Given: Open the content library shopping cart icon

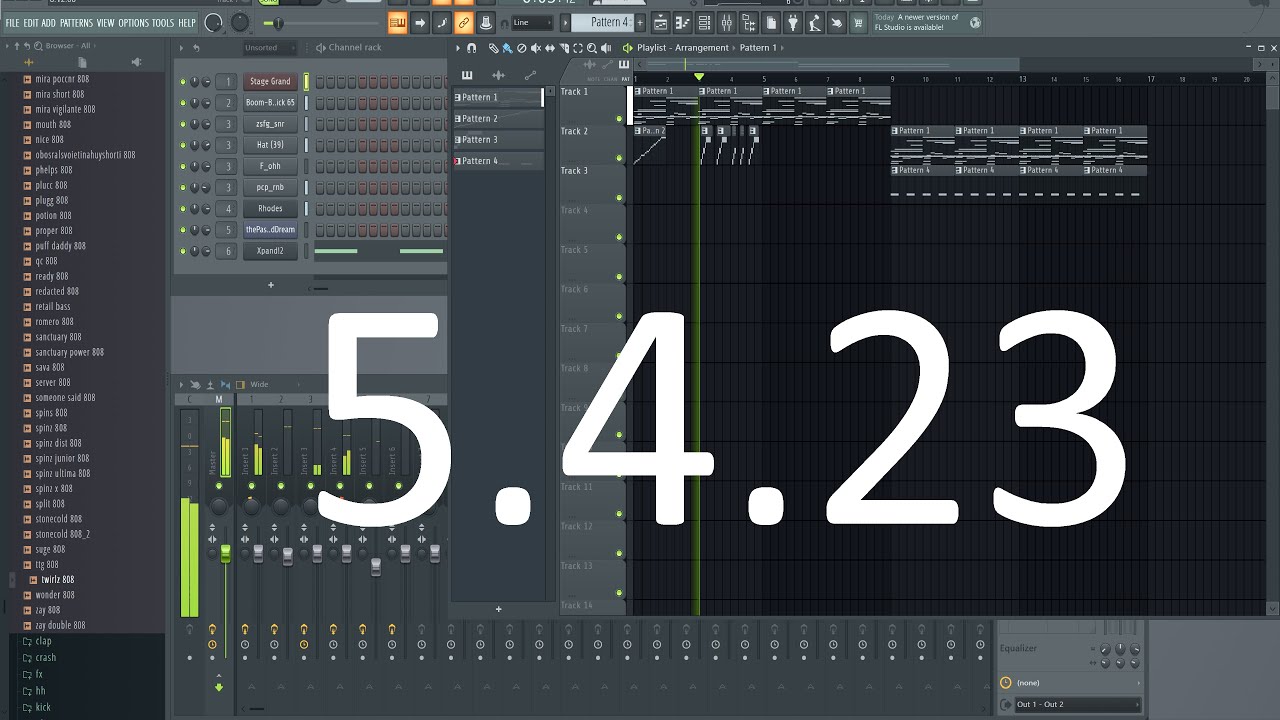Looking at the screenshot, I should click(x=858, y=22).
